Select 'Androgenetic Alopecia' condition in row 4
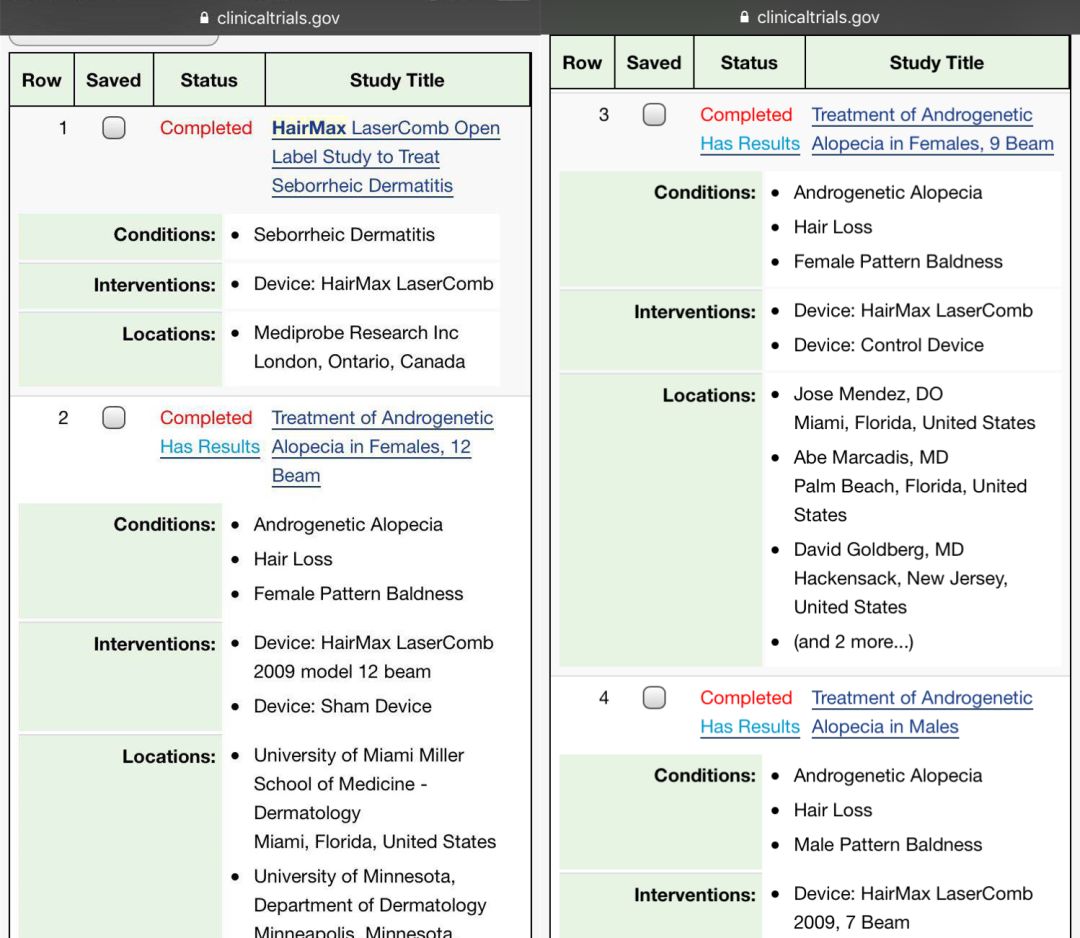This screenshot has width=1080, height=938. pos(888,776)
